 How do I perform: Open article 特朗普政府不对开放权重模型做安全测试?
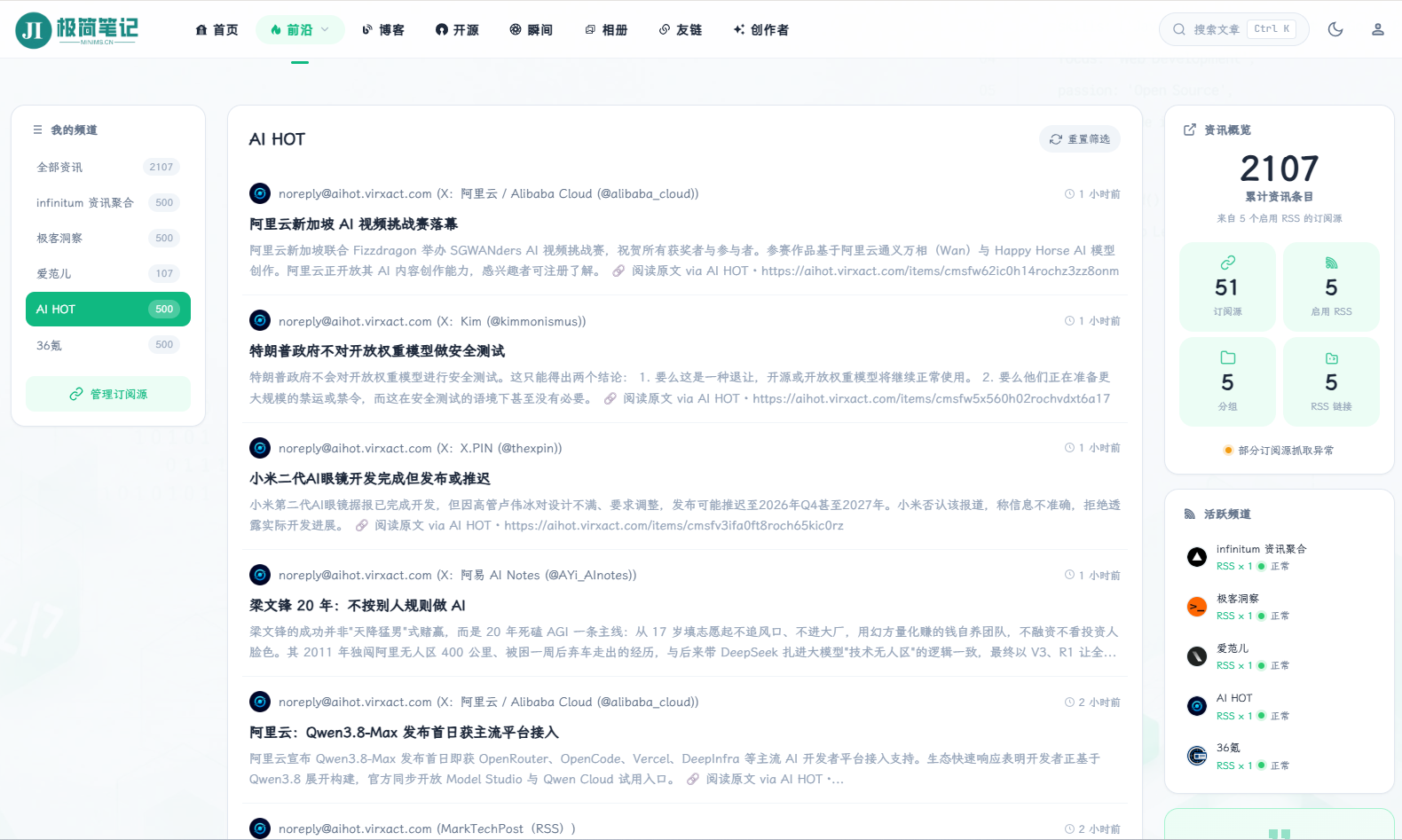click(x=377, y=350)
